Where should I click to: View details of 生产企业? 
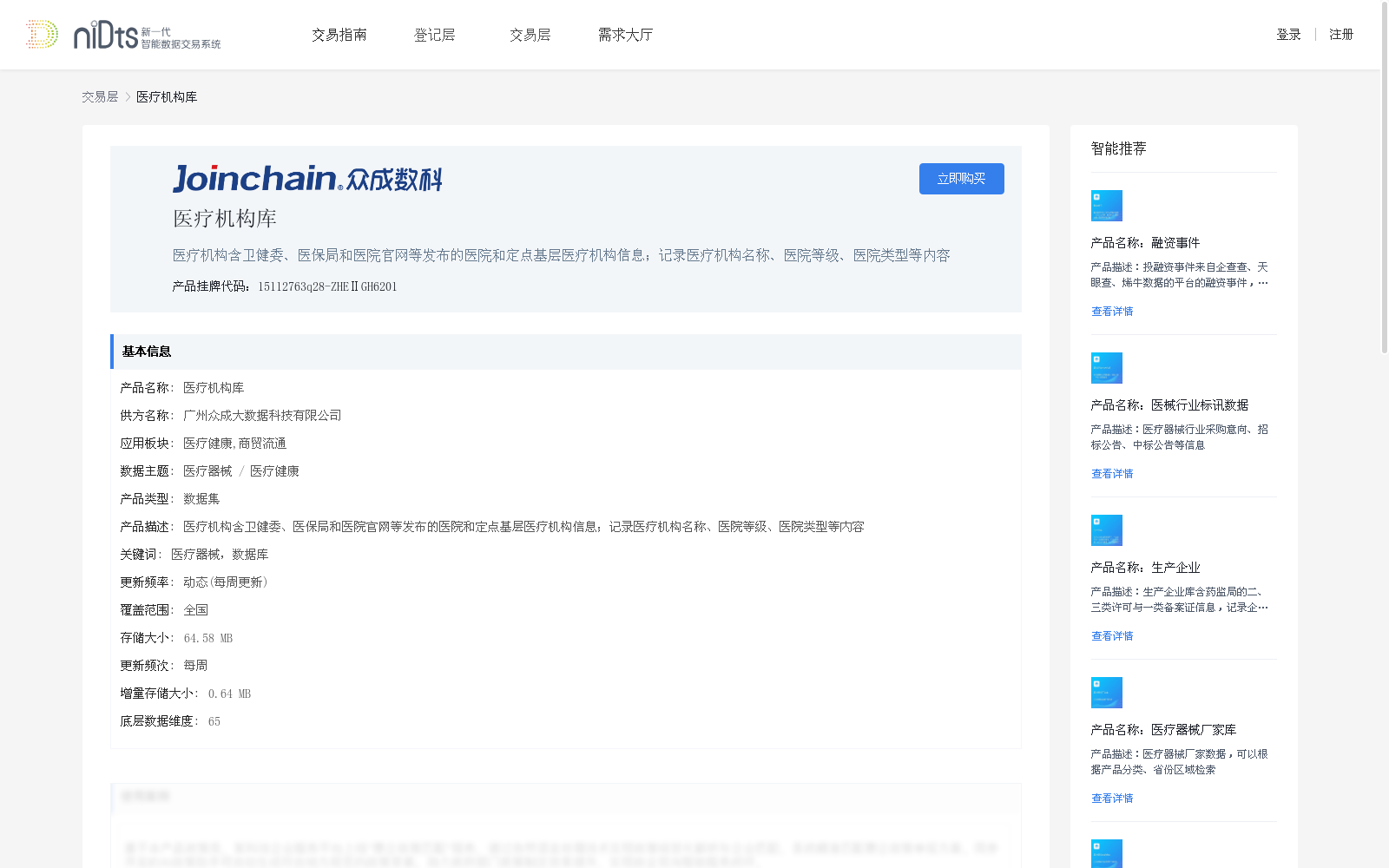point(1112,636)
